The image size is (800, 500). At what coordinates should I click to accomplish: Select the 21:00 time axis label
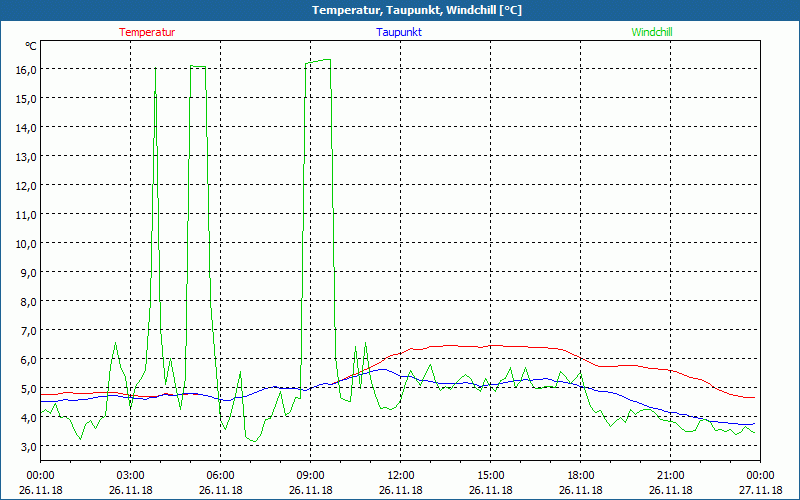(670, 475)
